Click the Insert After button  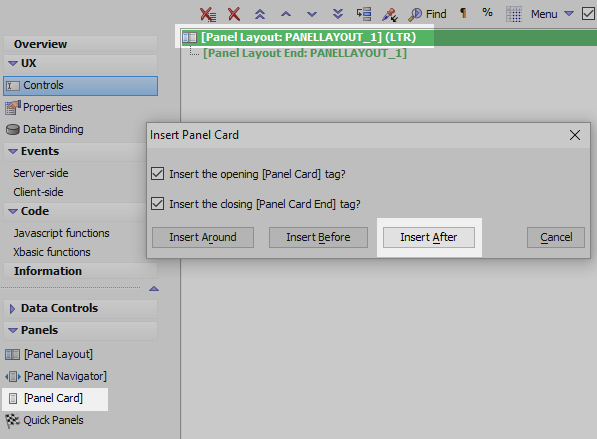coord(429,237)
